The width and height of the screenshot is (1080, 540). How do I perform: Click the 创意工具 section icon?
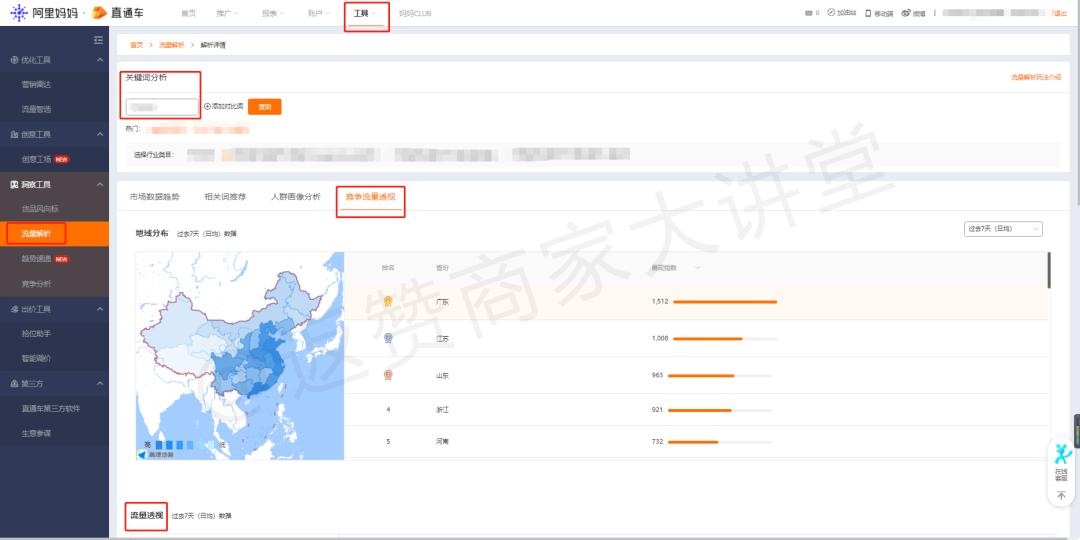click(x=14, y=134)
